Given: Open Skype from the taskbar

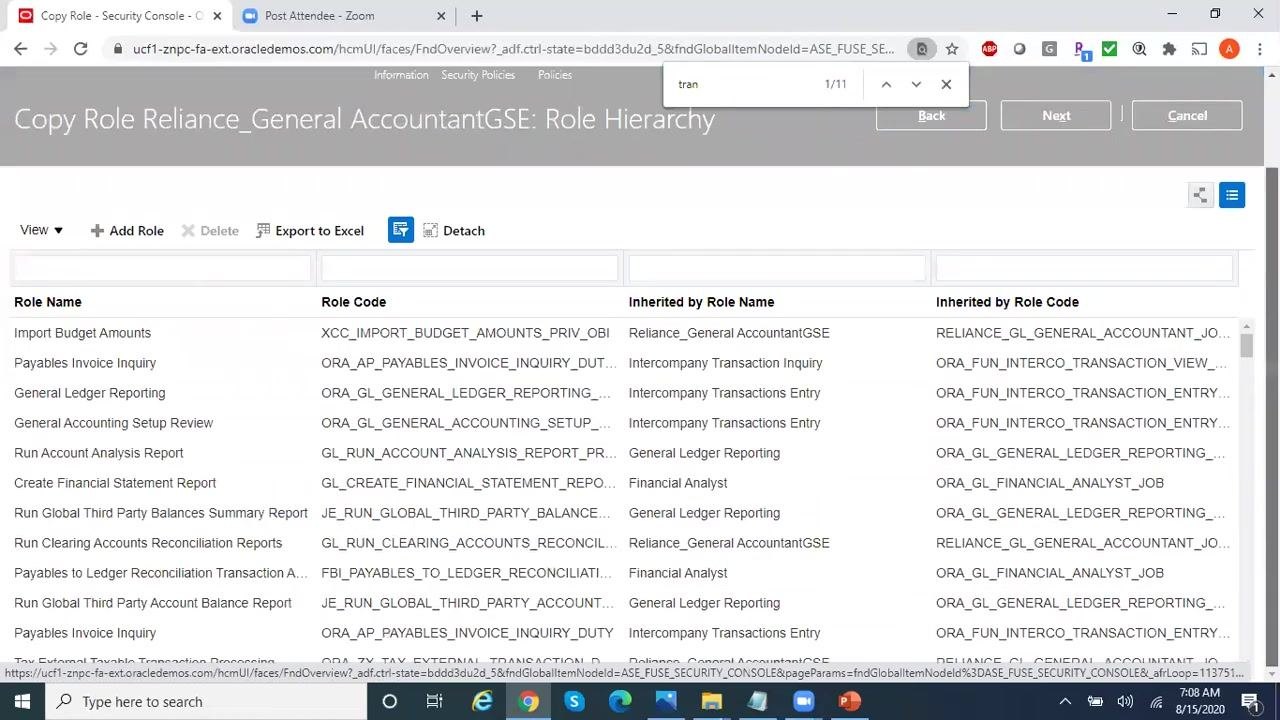Looking at the screenshot, I should pos(574,701).
